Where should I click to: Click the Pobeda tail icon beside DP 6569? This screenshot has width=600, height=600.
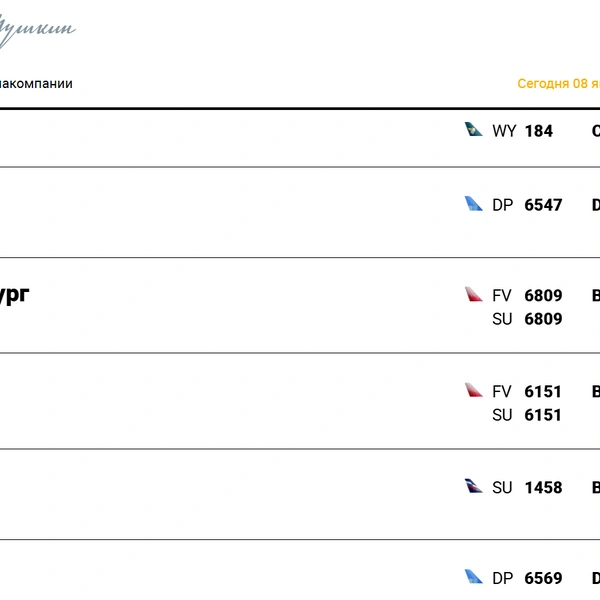tap(474, 577)
